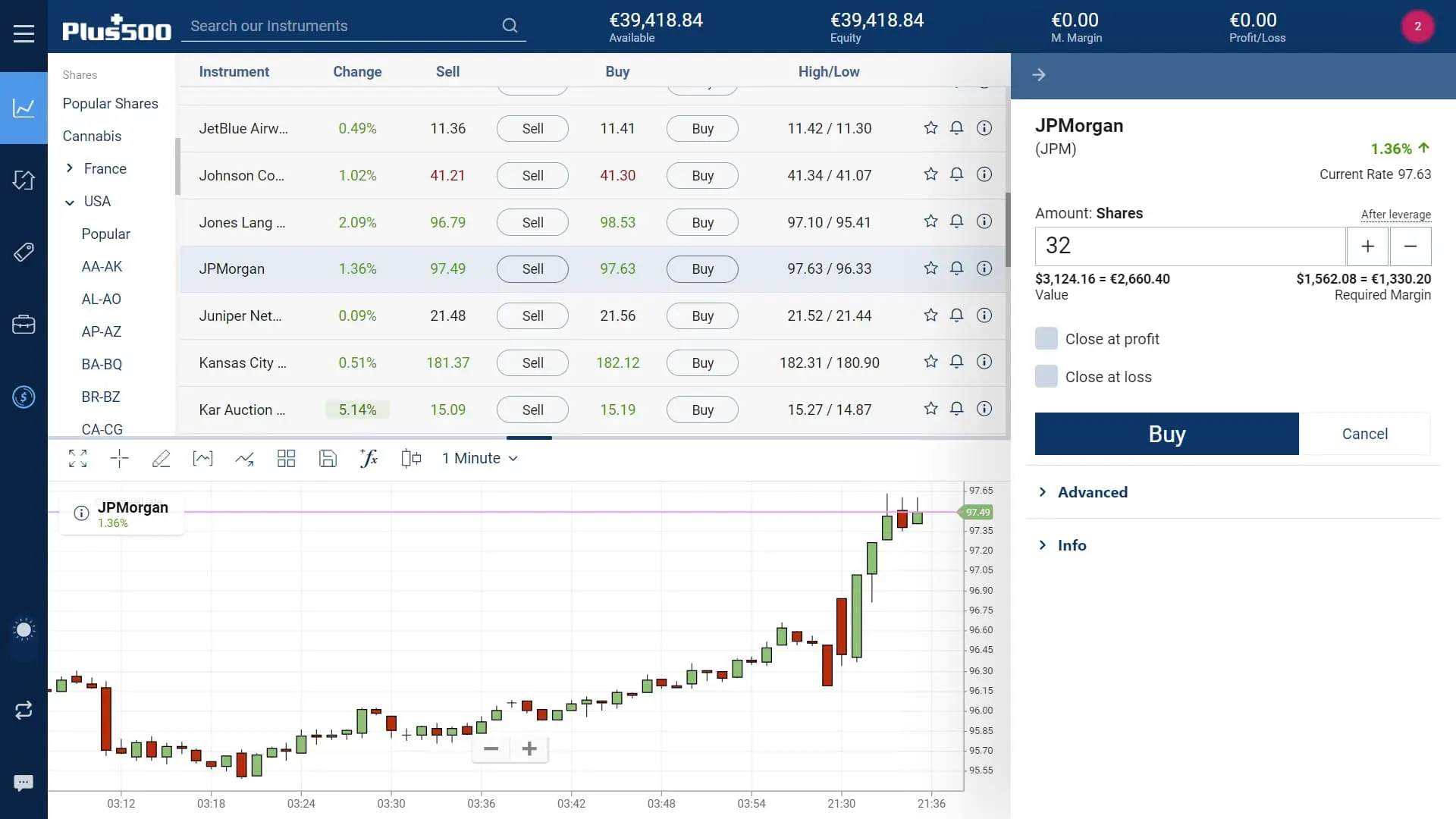Viewport: 1456px width, 819px height.
Task: Click Buy for Kar Auction row
Action: [702, 409]
